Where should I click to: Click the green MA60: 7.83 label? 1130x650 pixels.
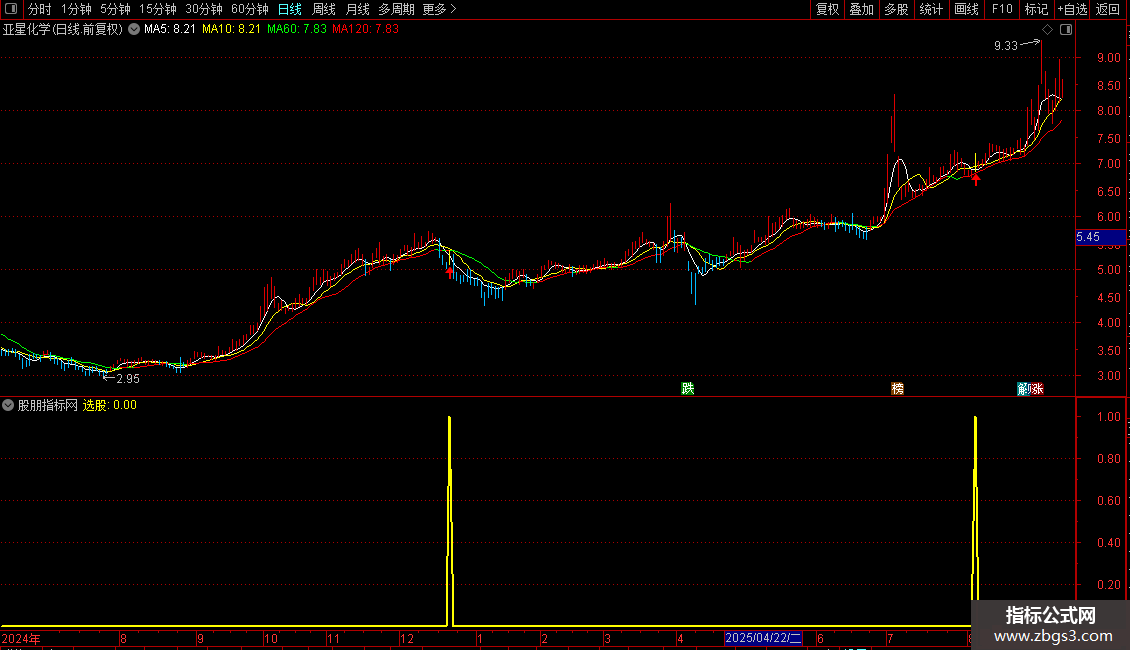click(x=297, y=30)
